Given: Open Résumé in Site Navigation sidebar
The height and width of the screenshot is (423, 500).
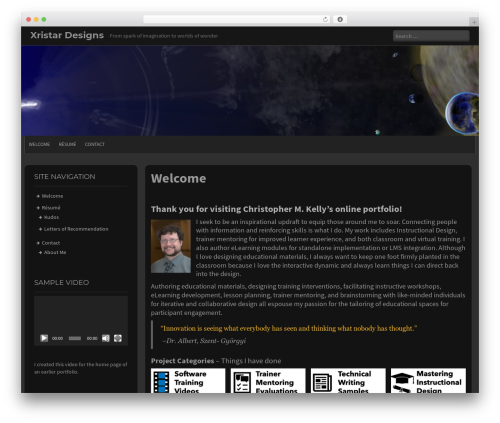Looking at the screenshot, I should [x=51, y=208].
